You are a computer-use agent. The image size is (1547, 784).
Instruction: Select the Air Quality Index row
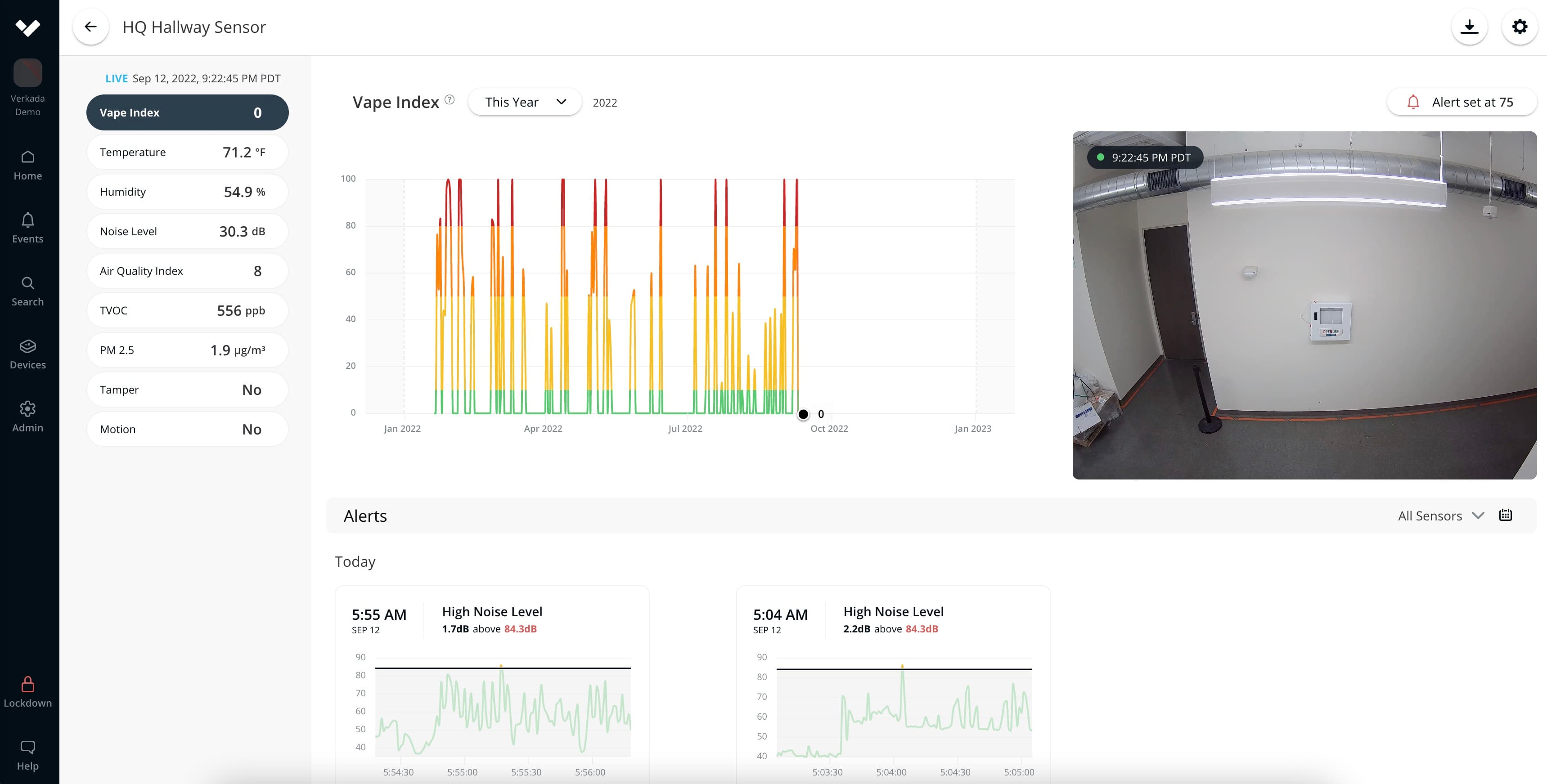(x=187, y=271)
